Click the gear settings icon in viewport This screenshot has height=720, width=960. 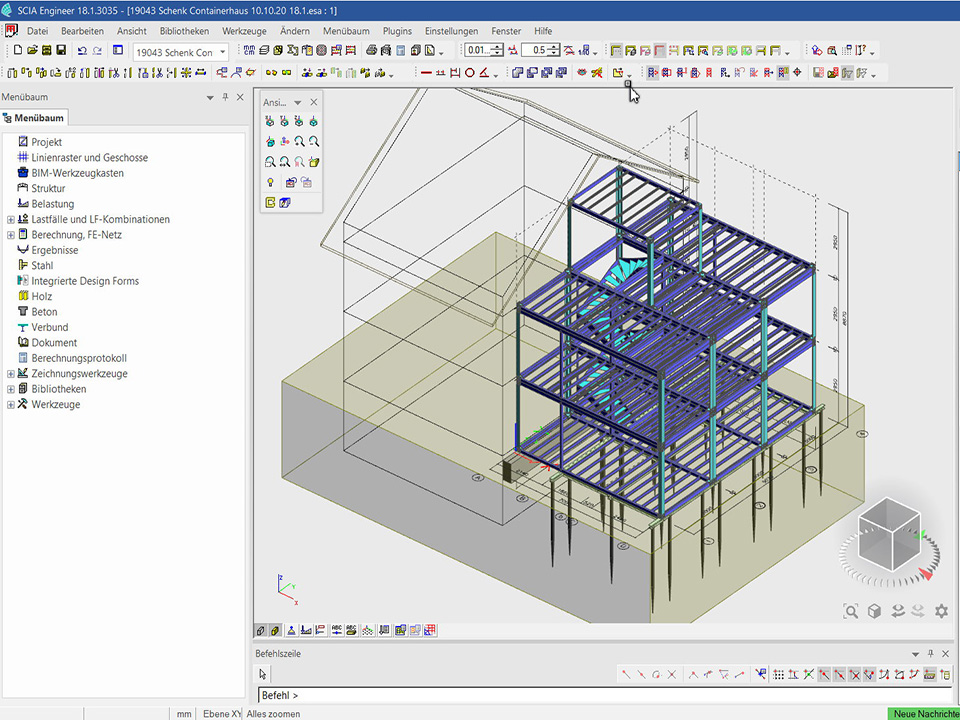[x=941, y=611]
